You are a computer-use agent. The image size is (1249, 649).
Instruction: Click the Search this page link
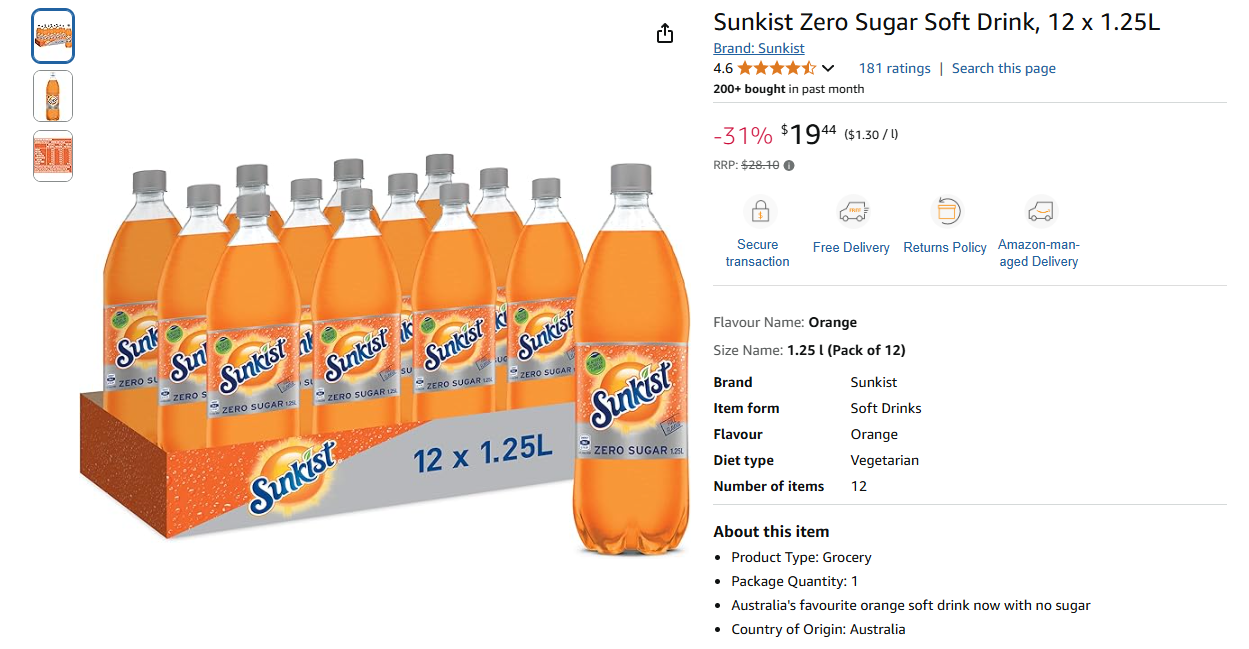[1003, 69]
